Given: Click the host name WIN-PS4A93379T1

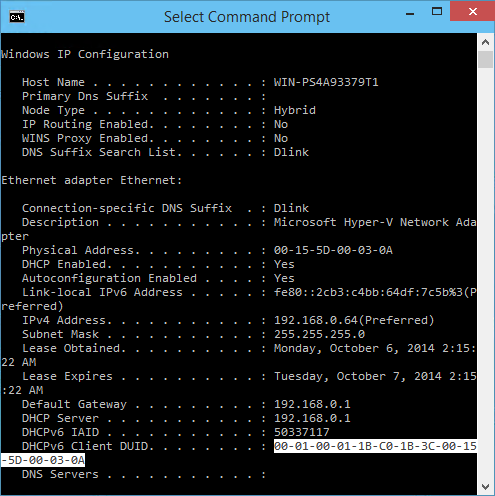Looking at the screenshot, I should pyautogui.click(x=326, y=82).
